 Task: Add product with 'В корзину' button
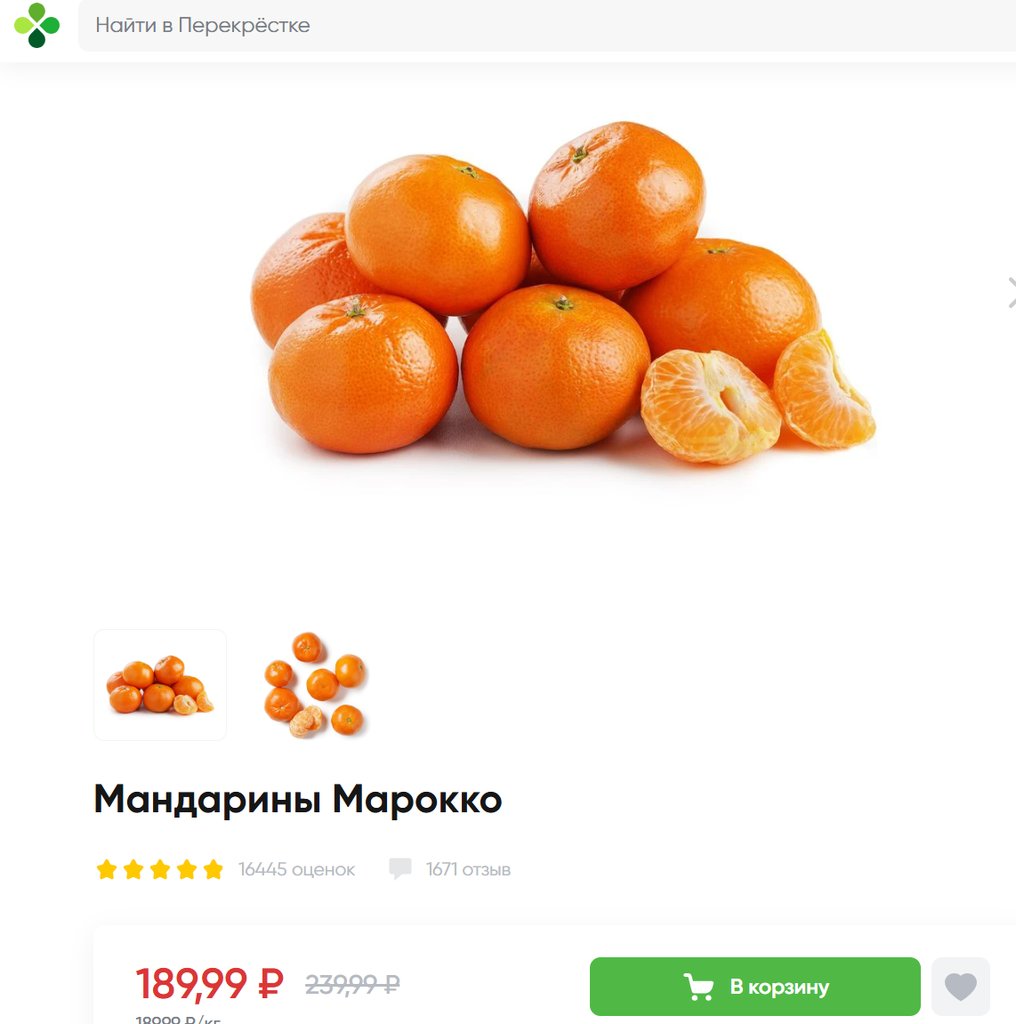coord(755,986)
